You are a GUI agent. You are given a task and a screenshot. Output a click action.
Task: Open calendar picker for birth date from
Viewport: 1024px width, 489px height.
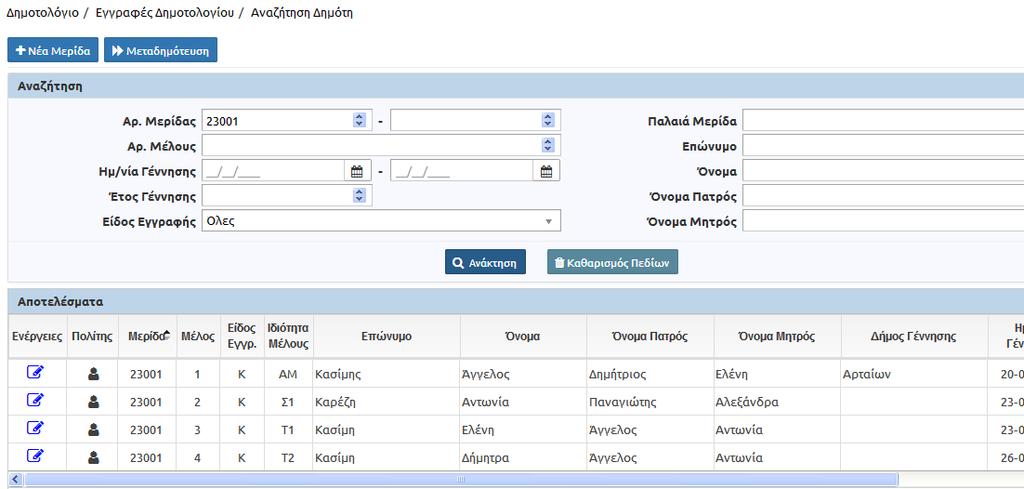click(x=357, y=171)
